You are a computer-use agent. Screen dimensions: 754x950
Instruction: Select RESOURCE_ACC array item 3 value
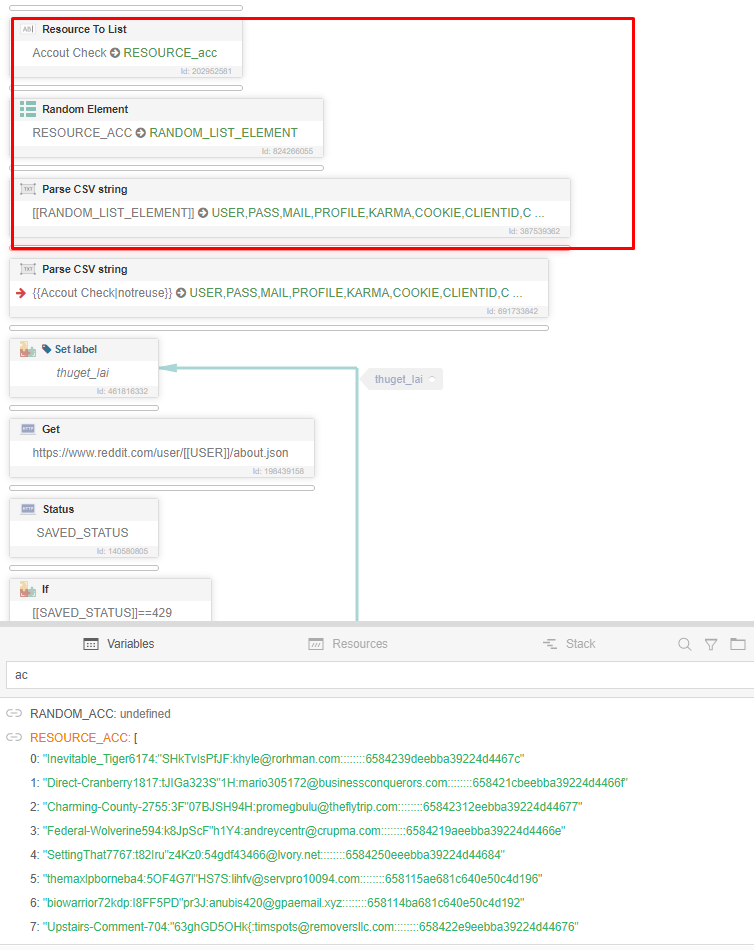(304, 831)
